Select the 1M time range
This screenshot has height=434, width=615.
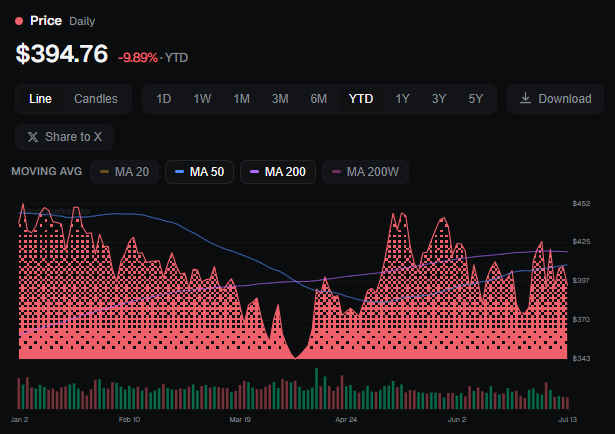coord(242,99)
